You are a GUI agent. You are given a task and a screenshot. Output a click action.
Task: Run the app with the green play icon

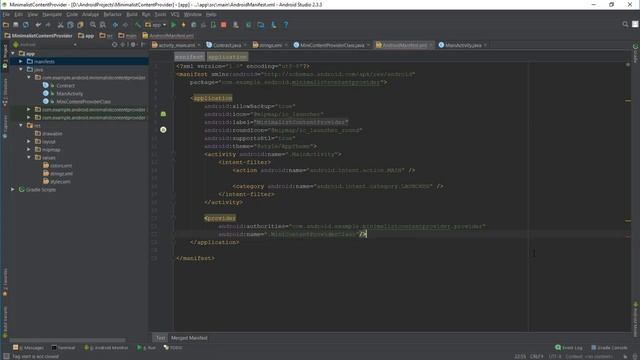(173, 25)
